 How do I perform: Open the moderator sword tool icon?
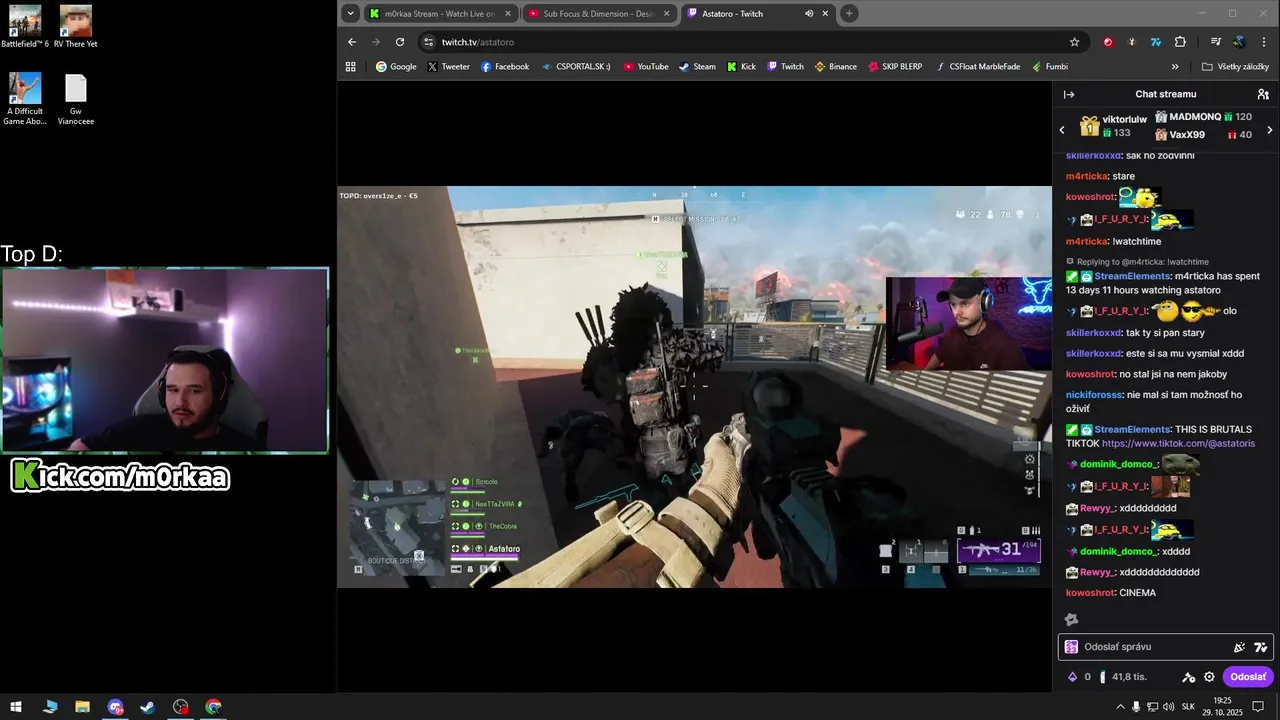click(x=1189, y=677)
